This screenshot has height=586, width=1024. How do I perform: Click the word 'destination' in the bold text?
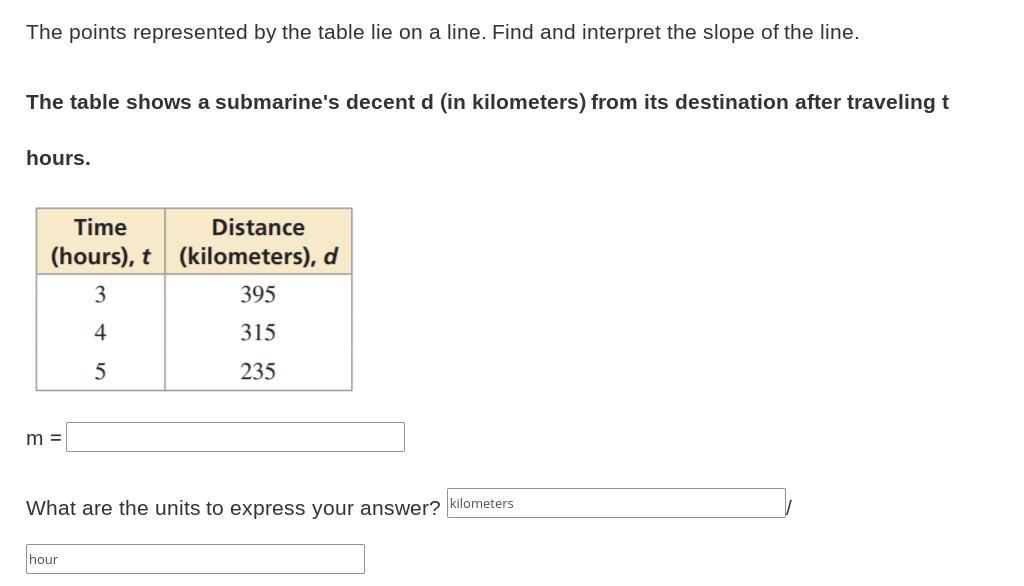pyautogui.click(x=732, y=102)
